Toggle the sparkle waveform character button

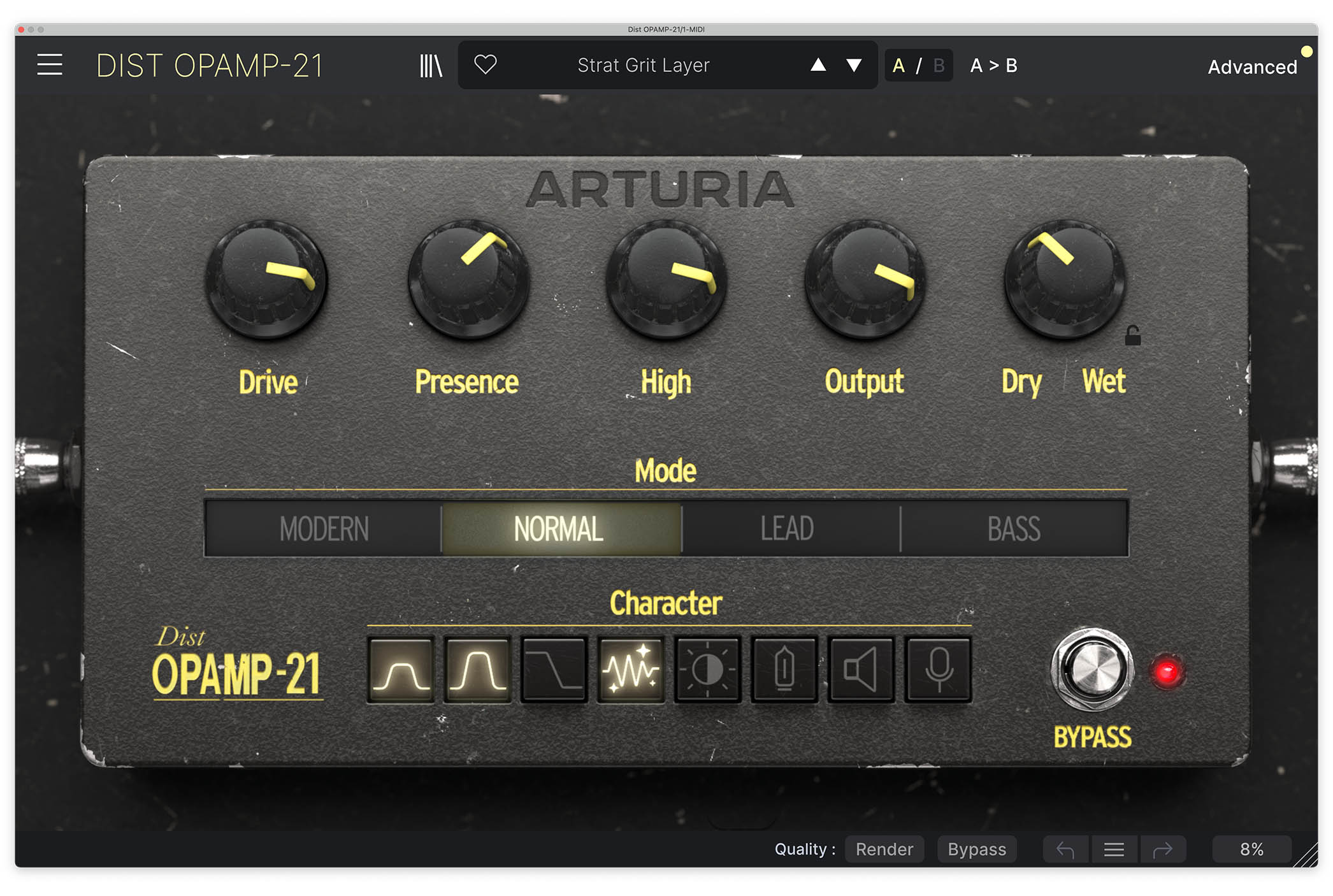631,670
